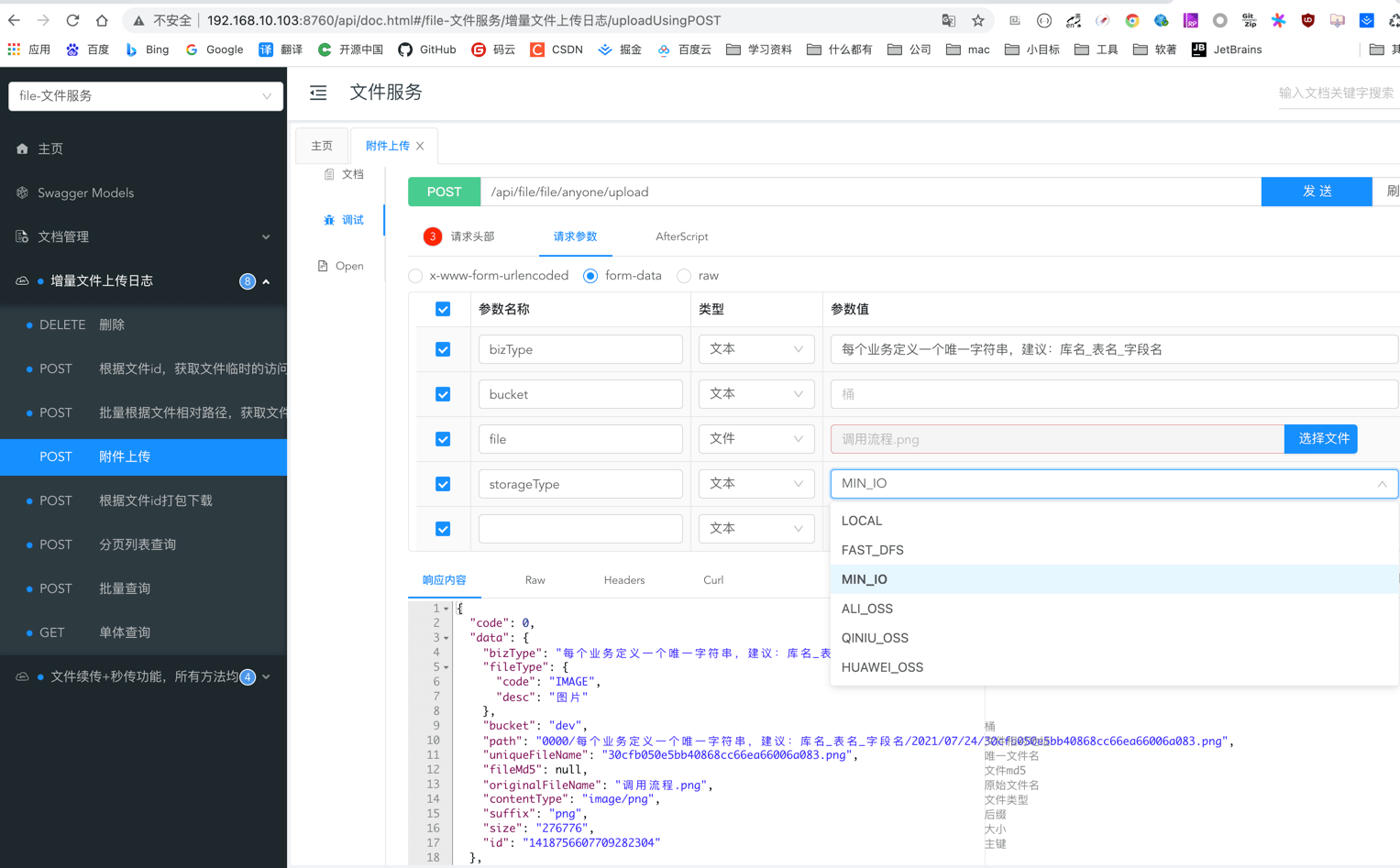Close the 附件上传 tab
Viewport: 1400px width, 868px height.
[x=420, y=146]
